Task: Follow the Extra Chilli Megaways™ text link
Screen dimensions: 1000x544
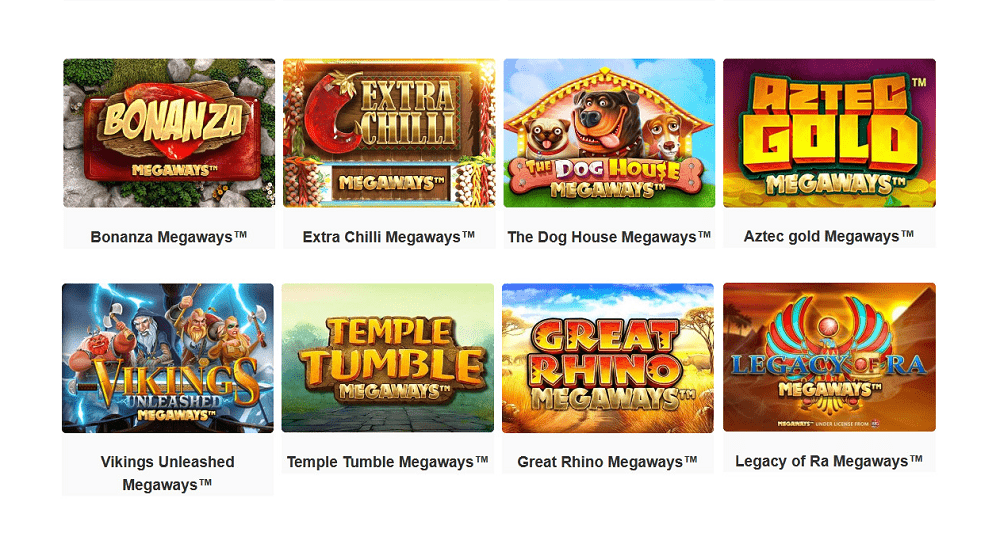Action: pyautogui.click(x=389, y=237)
